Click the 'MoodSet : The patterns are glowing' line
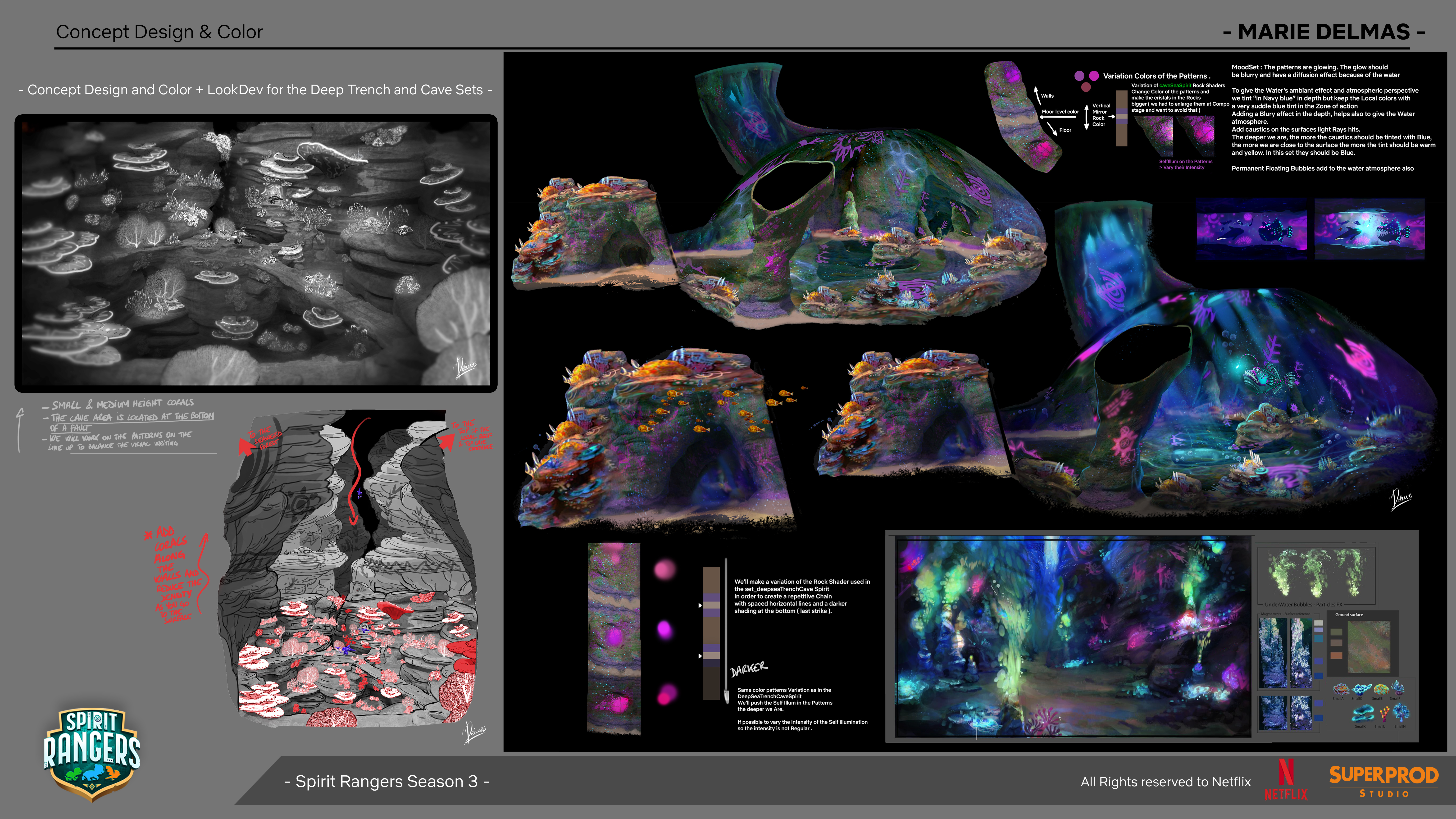 pyautogui.click(x=1310, y=67)
